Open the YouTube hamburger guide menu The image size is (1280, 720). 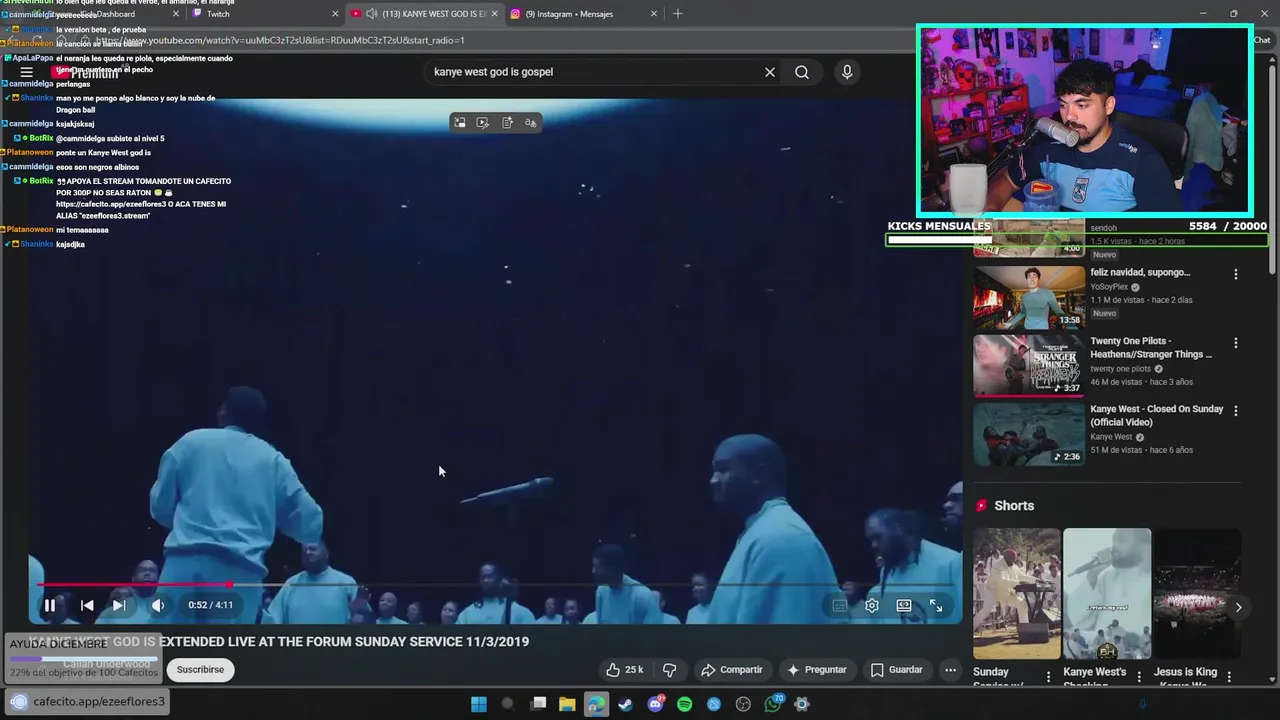(x=27, y=72)
